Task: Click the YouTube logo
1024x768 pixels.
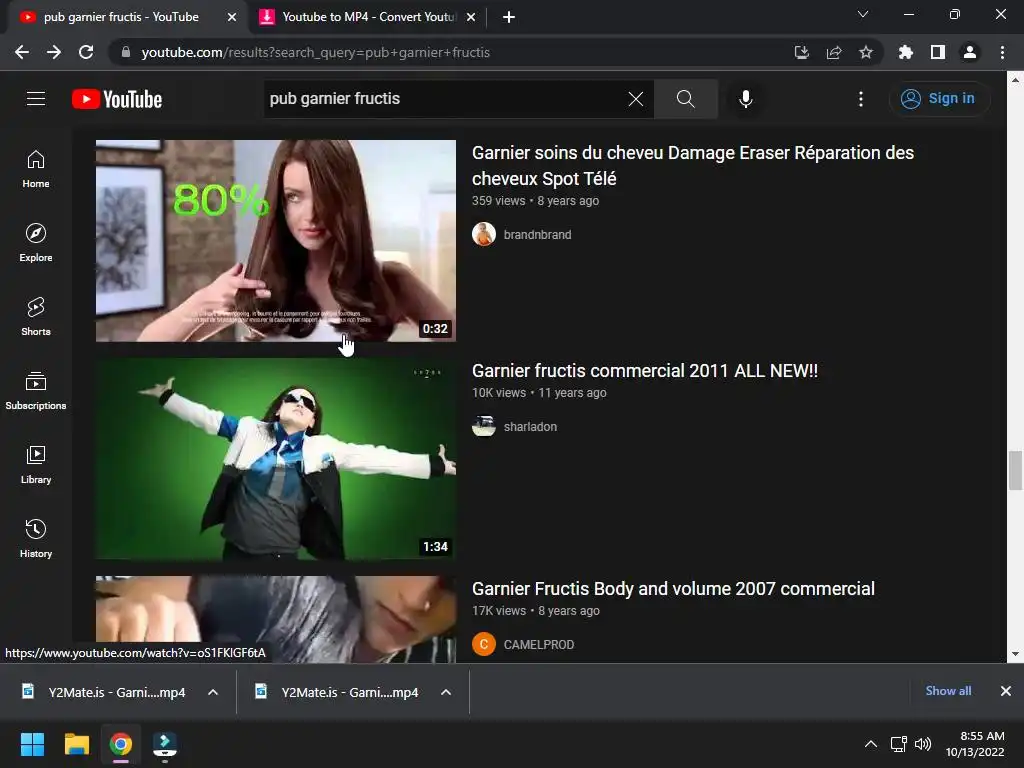Action: [117, 99]
